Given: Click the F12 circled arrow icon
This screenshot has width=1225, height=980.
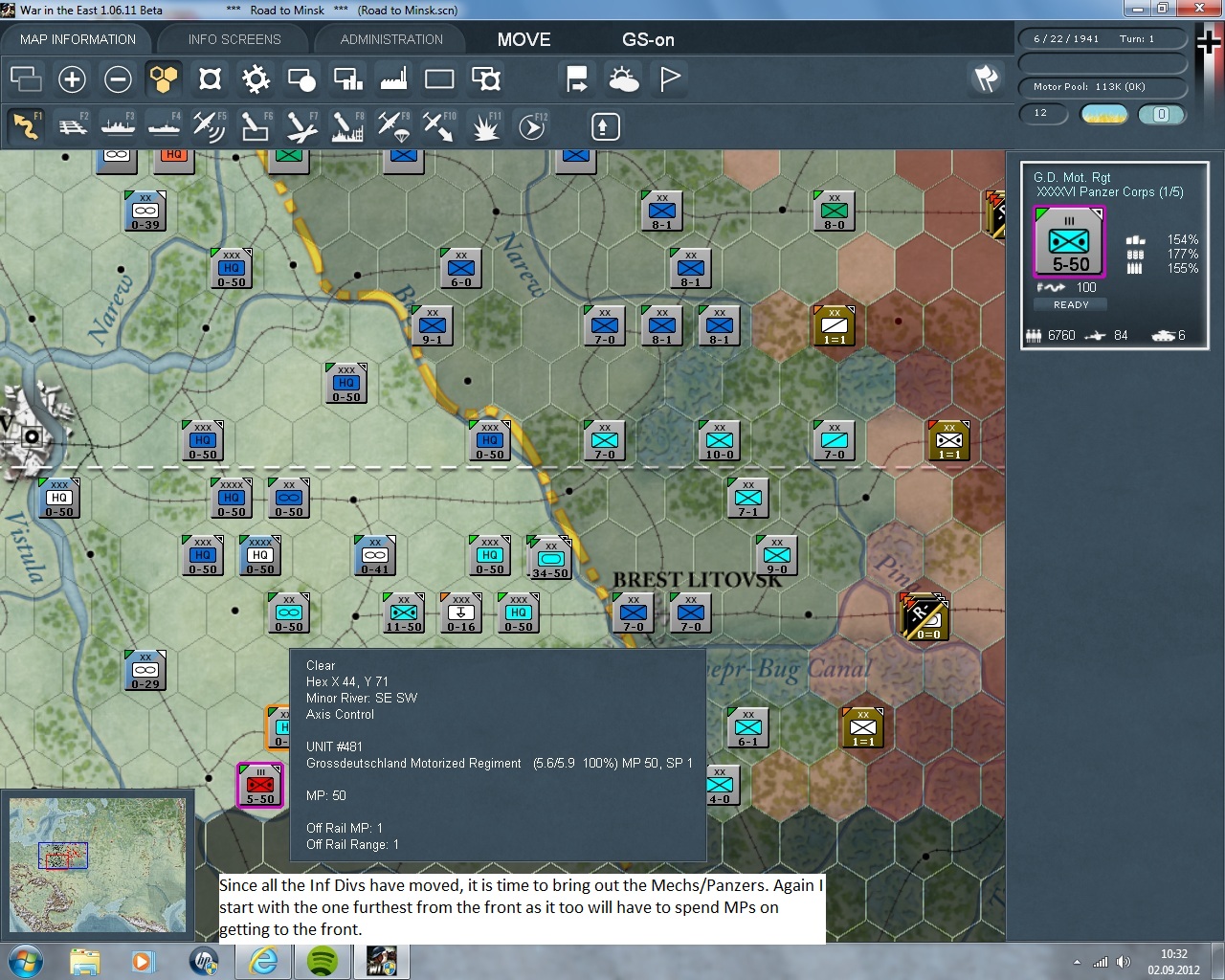Looking at the screenshot, I should (532, 125).
